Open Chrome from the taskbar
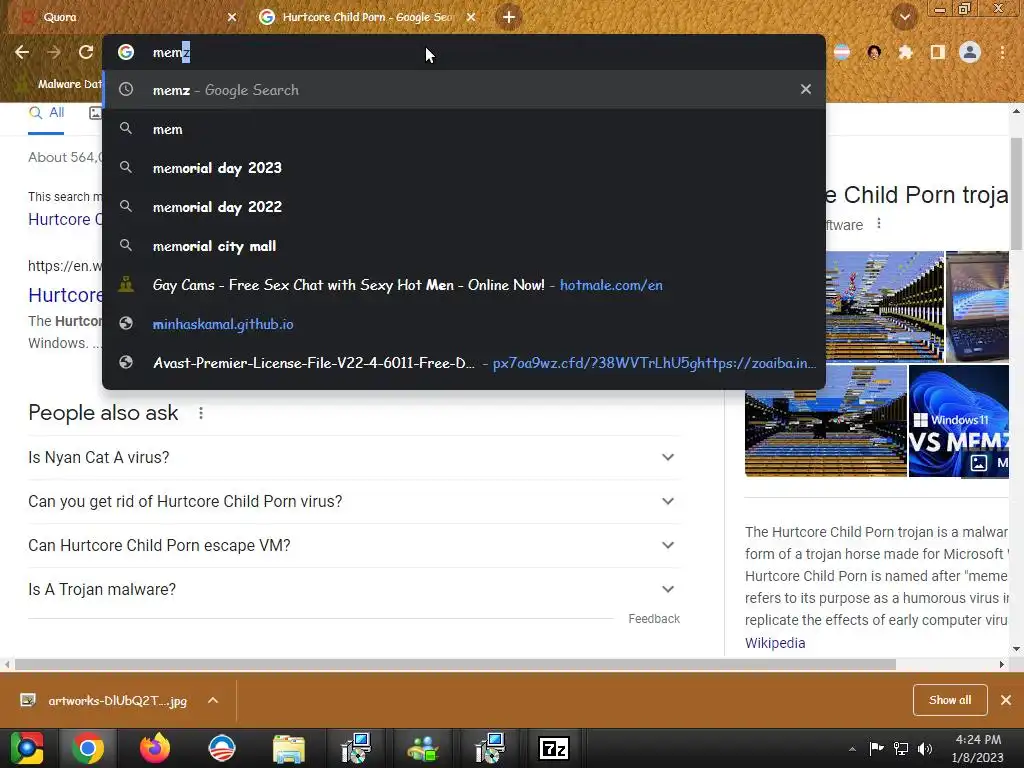The image size is (1024, 768). pos(88,748)
